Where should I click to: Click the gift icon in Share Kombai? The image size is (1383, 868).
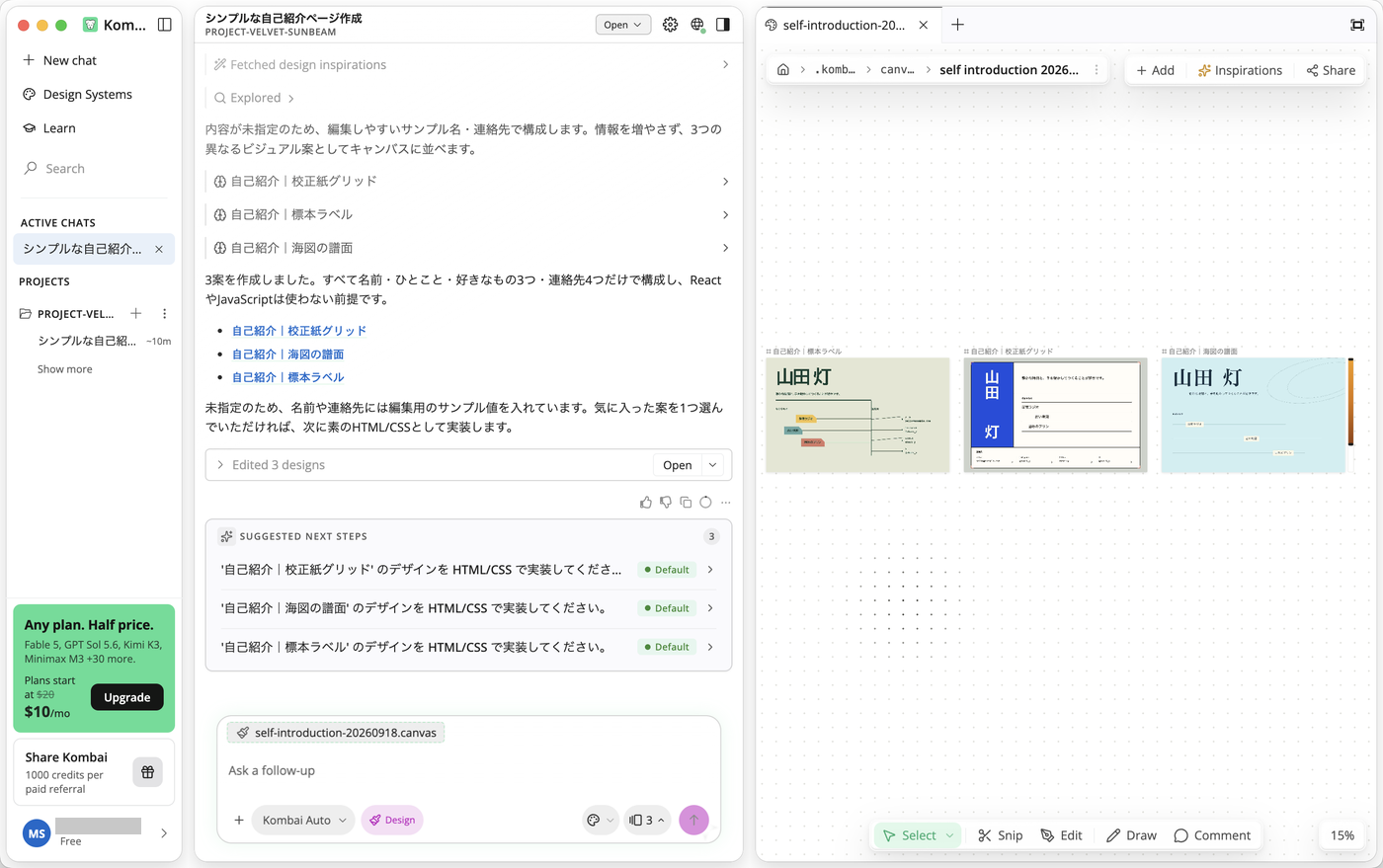[x=147, y=772]
